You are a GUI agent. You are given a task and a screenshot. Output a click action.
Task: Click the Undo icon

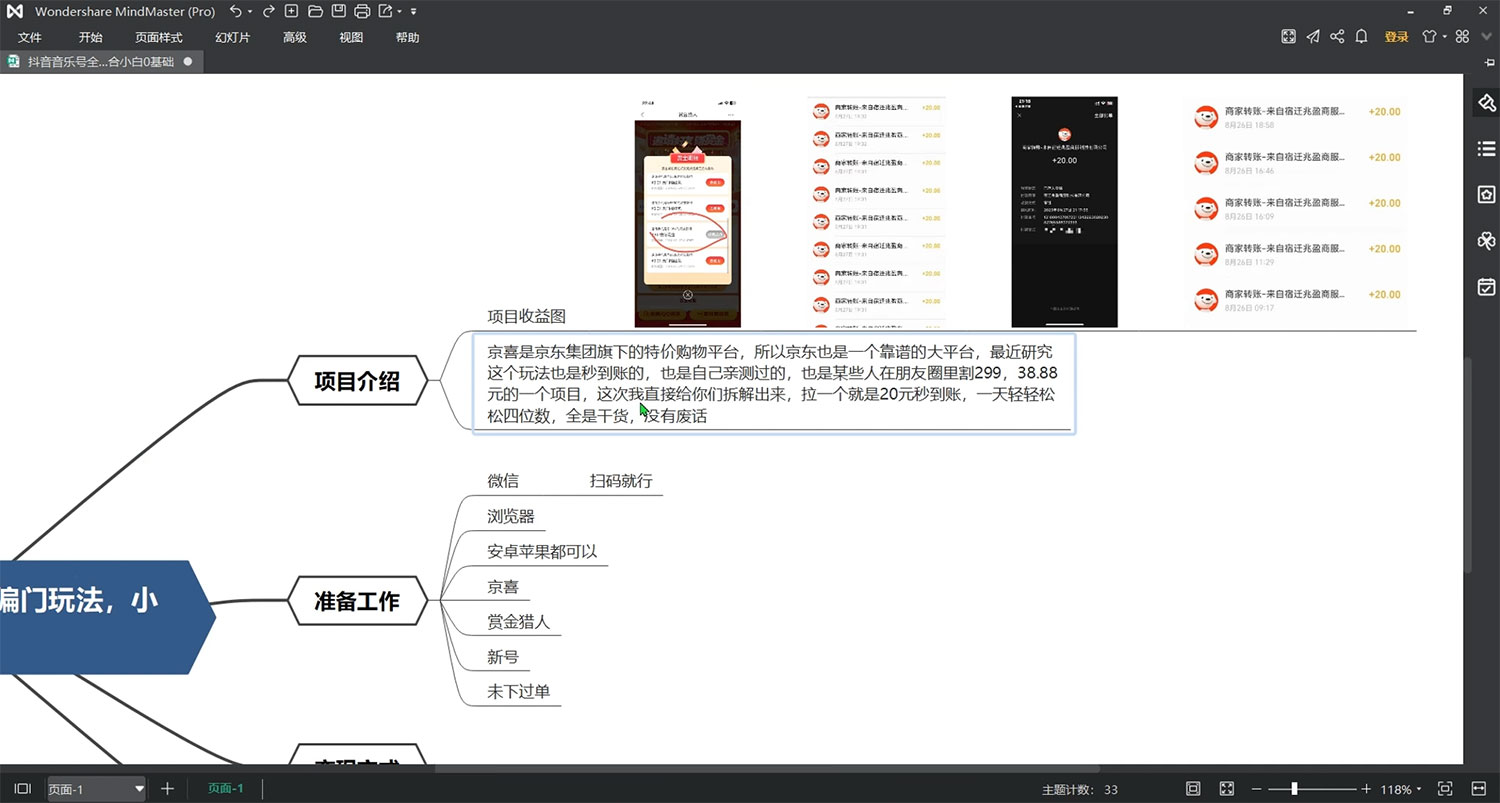coord(233,11)
